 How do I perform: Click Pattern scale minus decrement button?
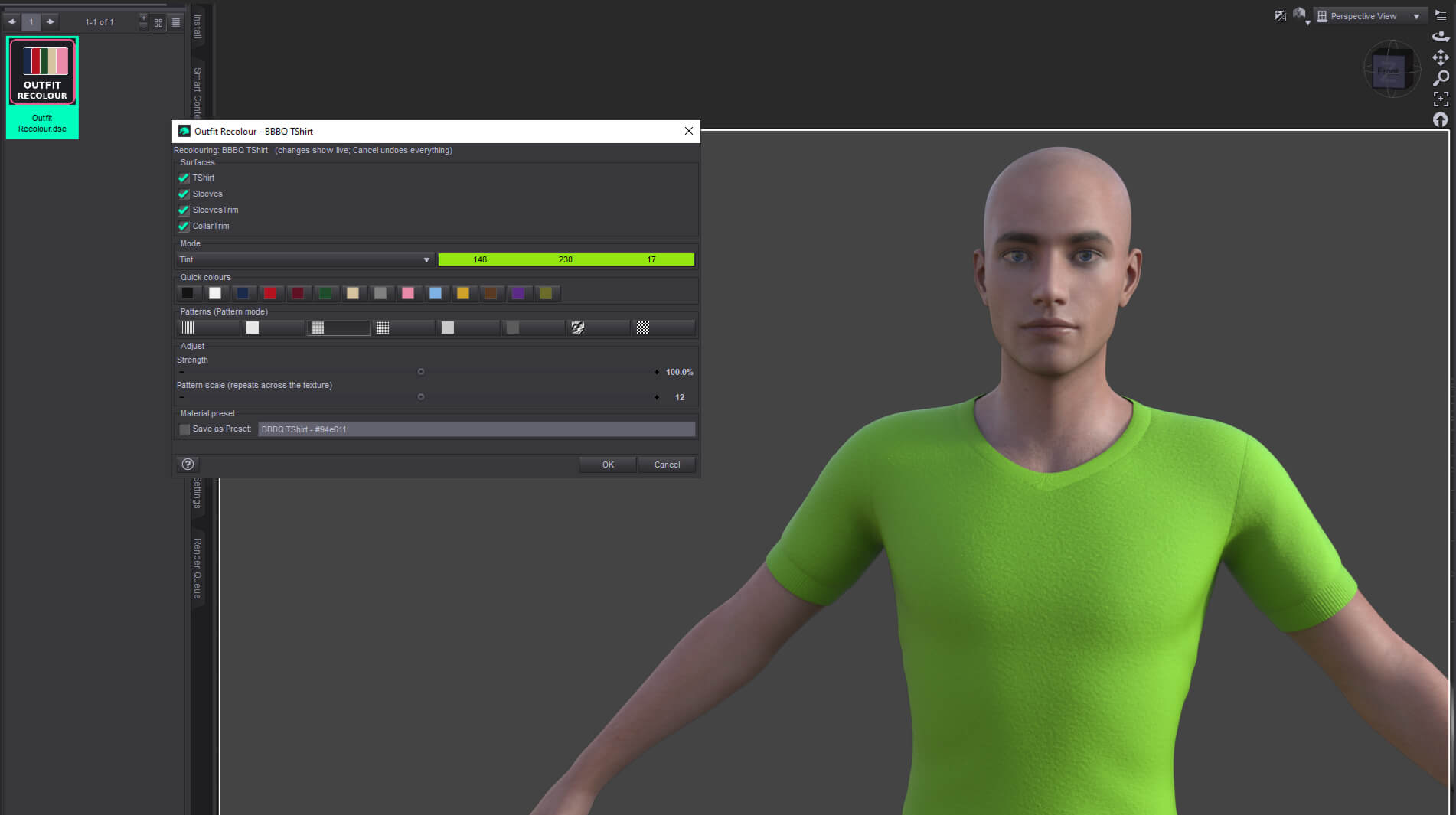pos(181,397)
